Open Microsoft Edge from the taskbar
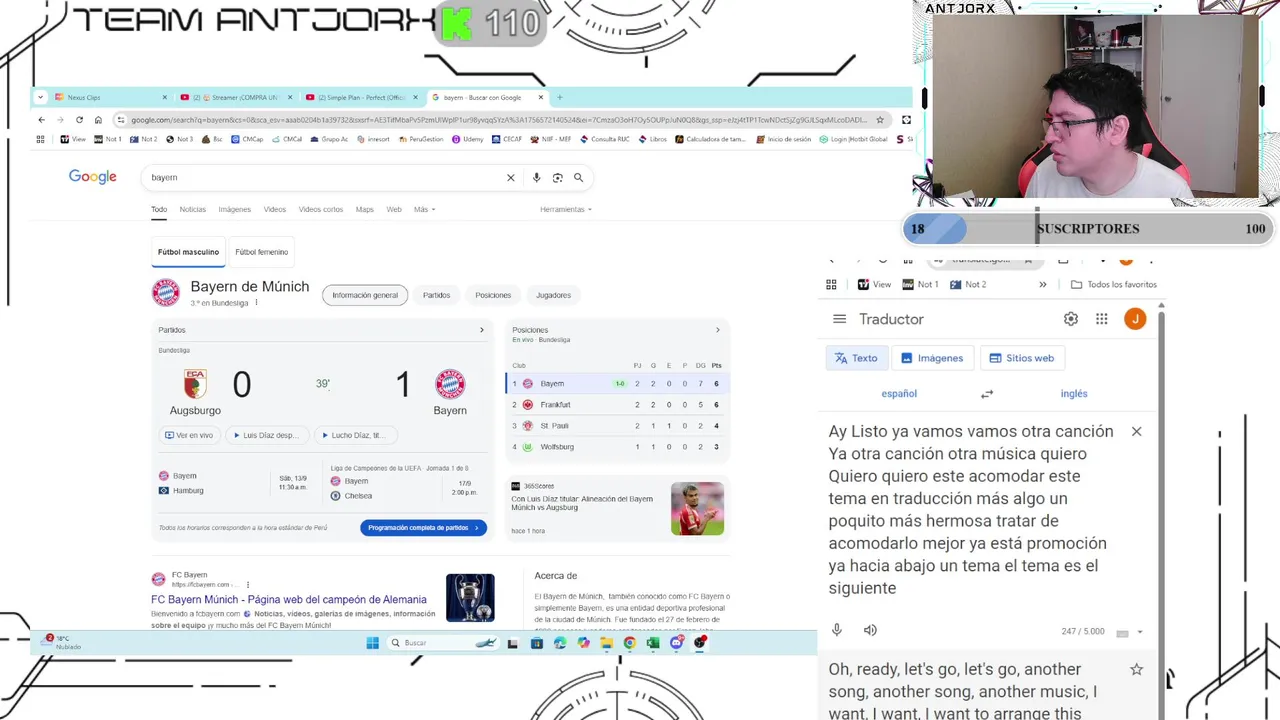Screen dimensions: 1280x720 pos(559,643)
